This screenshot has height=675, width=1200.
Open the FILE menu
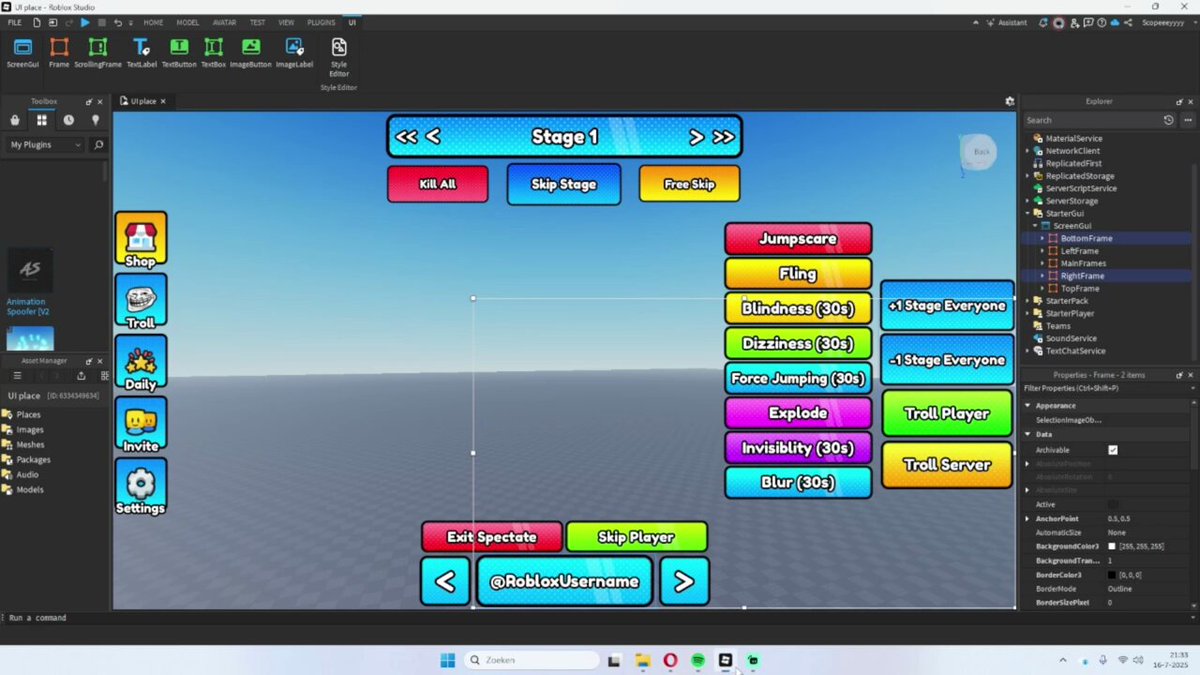15,22
